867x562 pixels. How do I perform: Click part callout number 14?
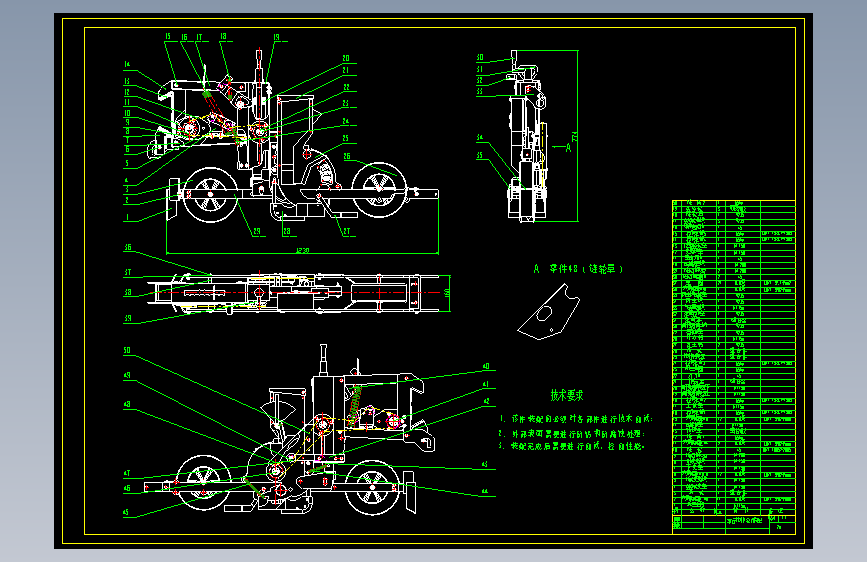pos(127,65)
